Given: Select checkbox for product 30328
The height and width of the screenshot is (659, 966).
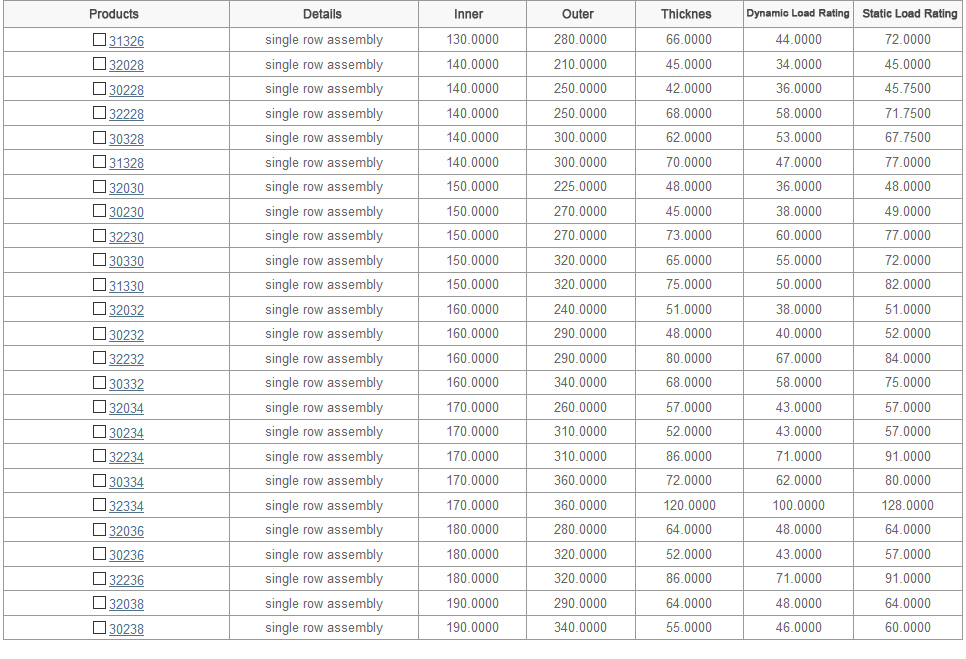Looking at the screenshot, I should click(99, 138).
